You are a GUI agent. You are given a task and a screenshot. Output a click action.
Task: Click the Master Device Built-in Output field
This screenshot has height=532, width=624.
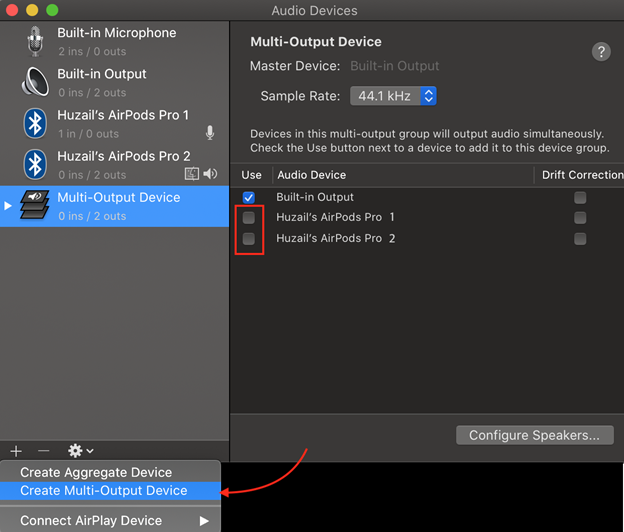(x=394, y=66)
